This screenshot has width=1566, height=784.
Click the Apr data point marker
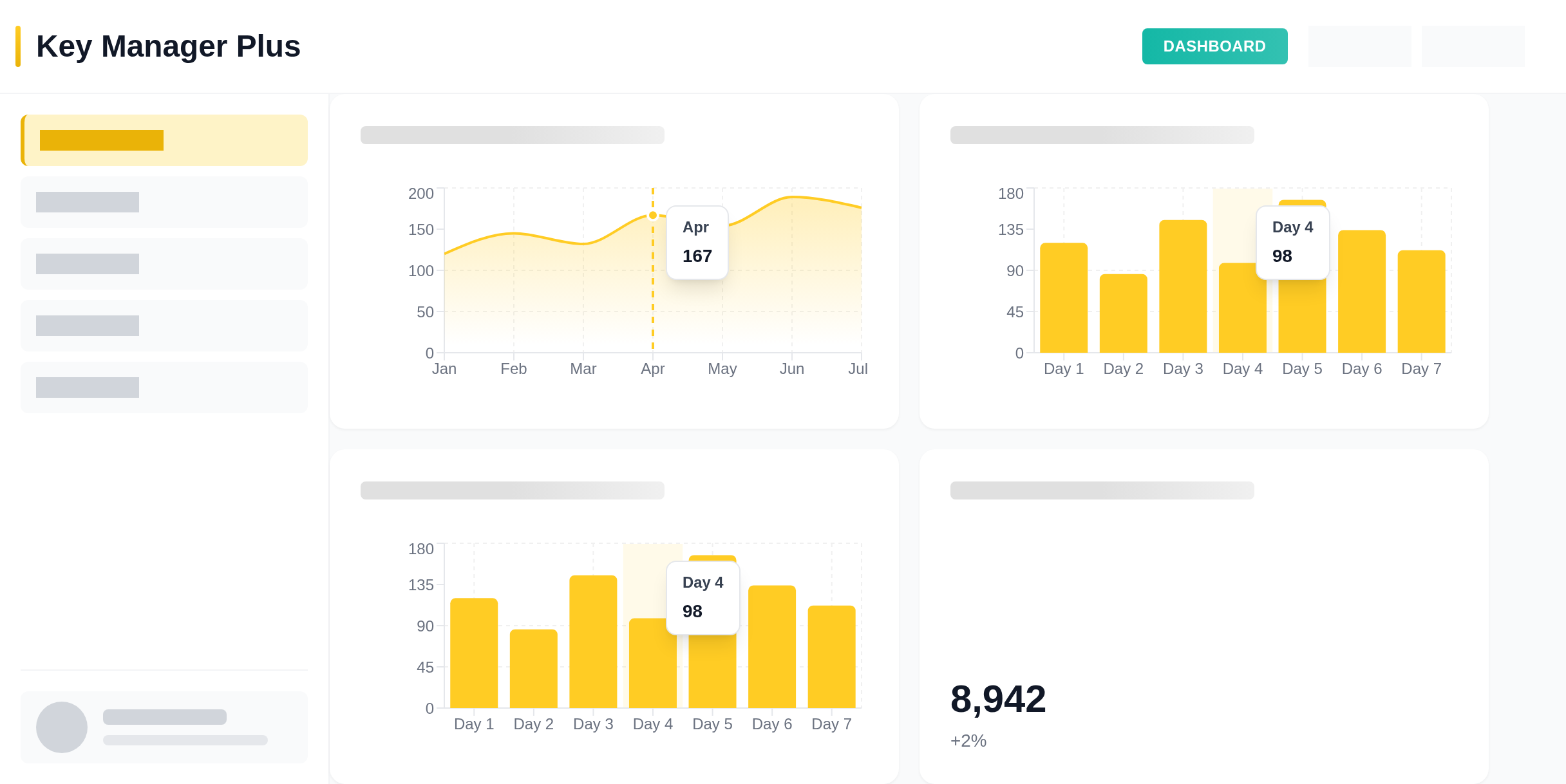tap(653, 216)
